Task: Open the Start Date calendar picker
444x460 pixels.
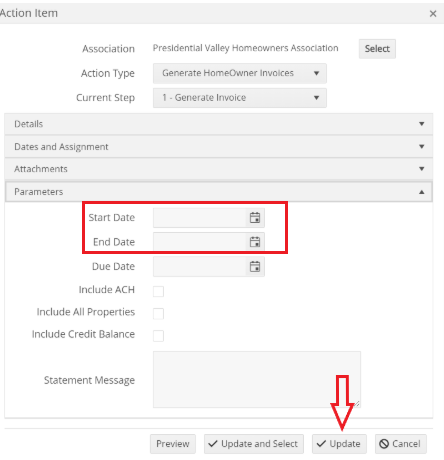Action: tap(255, 218)
